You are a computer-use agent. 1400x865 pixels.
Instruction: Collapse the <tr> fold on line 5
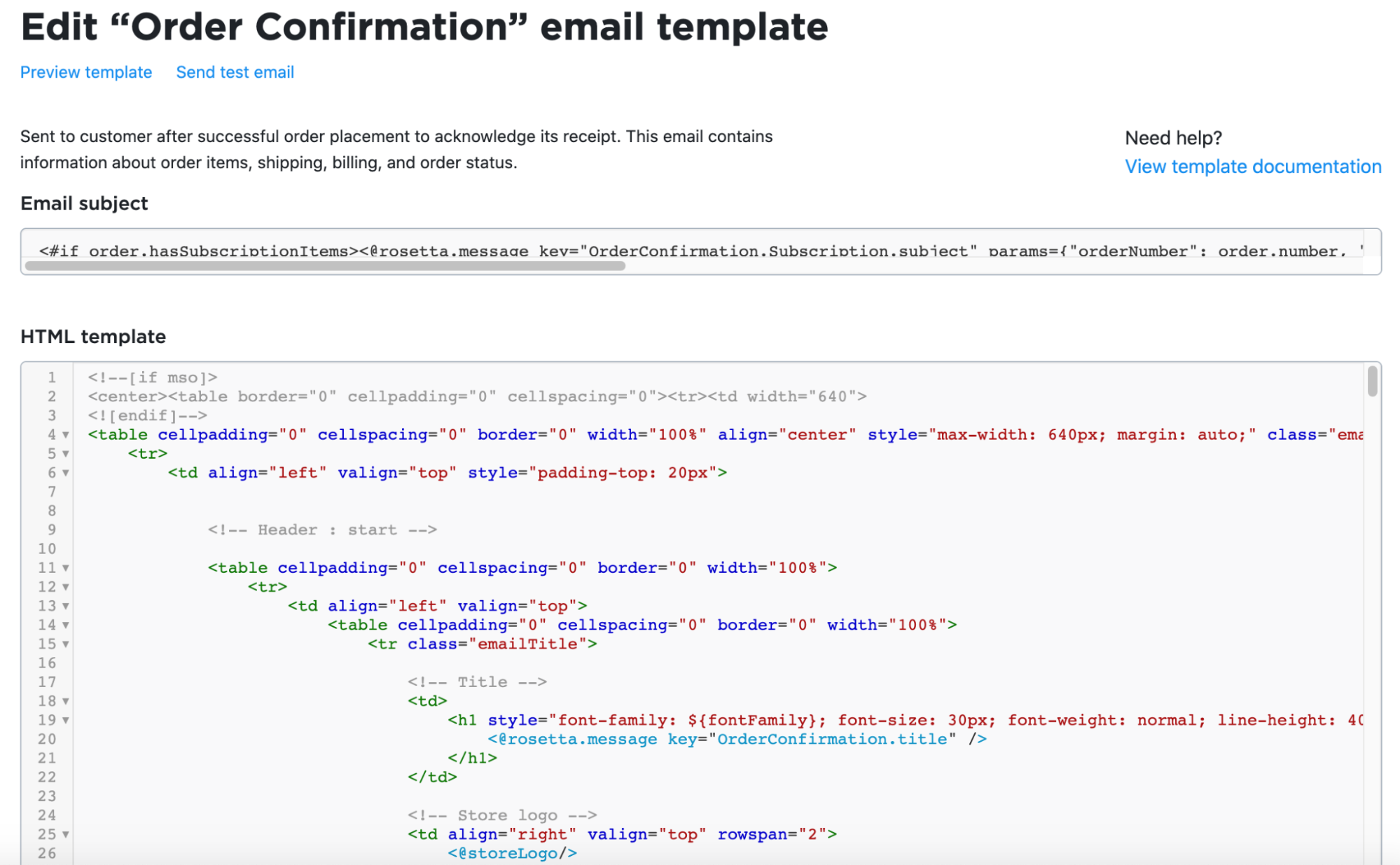[x=64, y=454]
